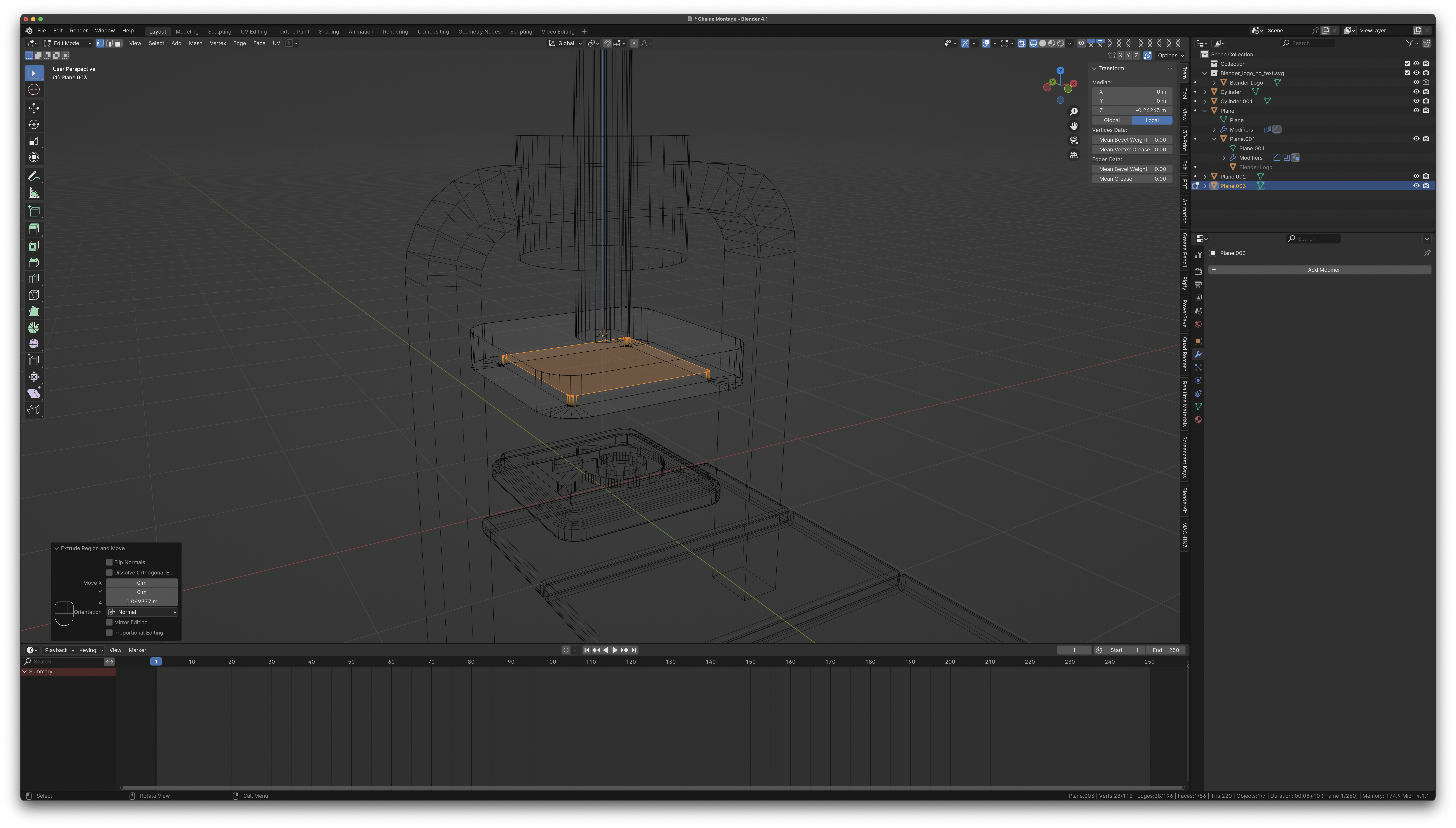
Task: Open Marker menu in timeline
Action: [x=137, y=650]
